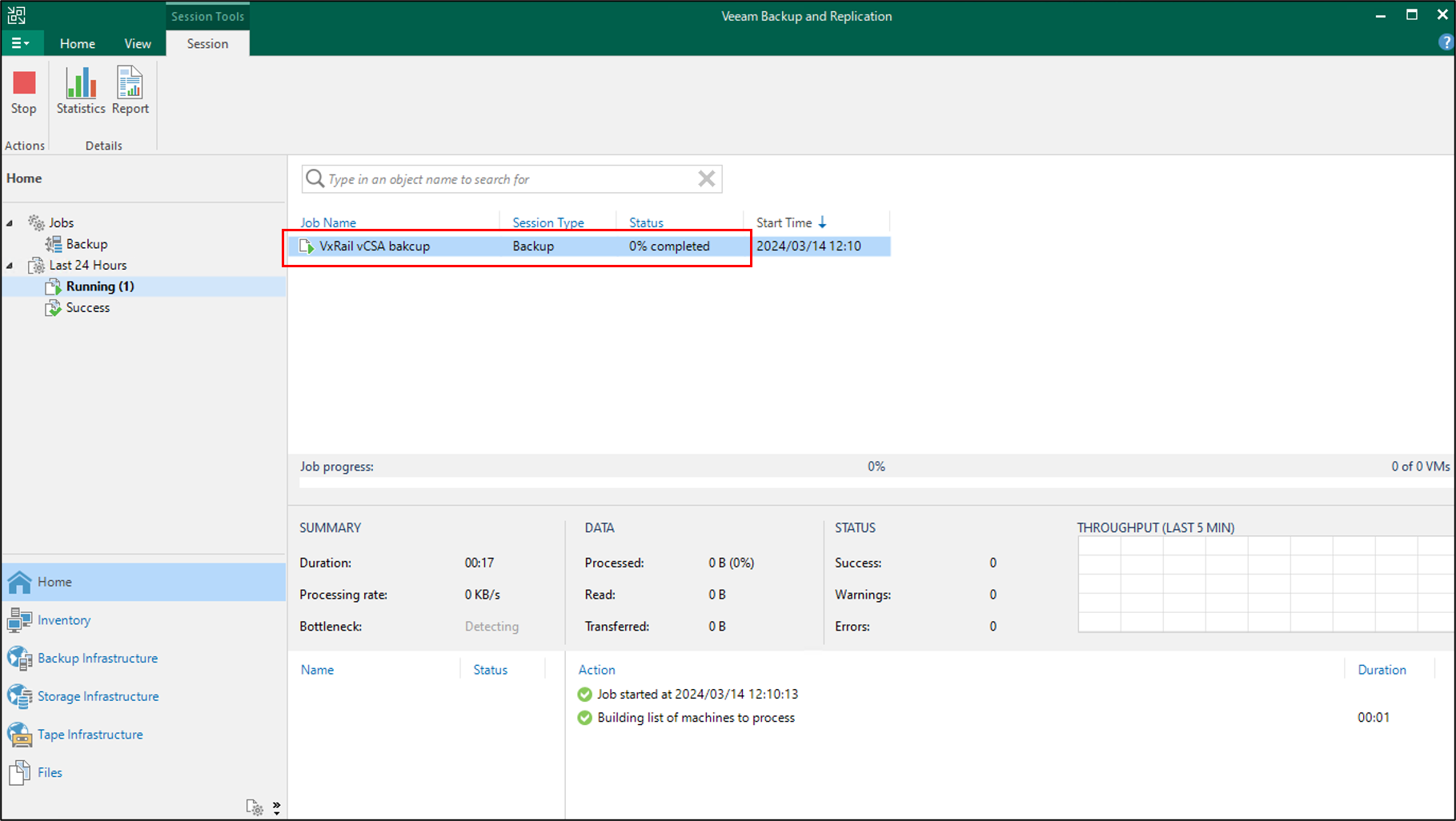The image size is (1456, 821).
Task: Open Home navigation pane
Action: 143,582
